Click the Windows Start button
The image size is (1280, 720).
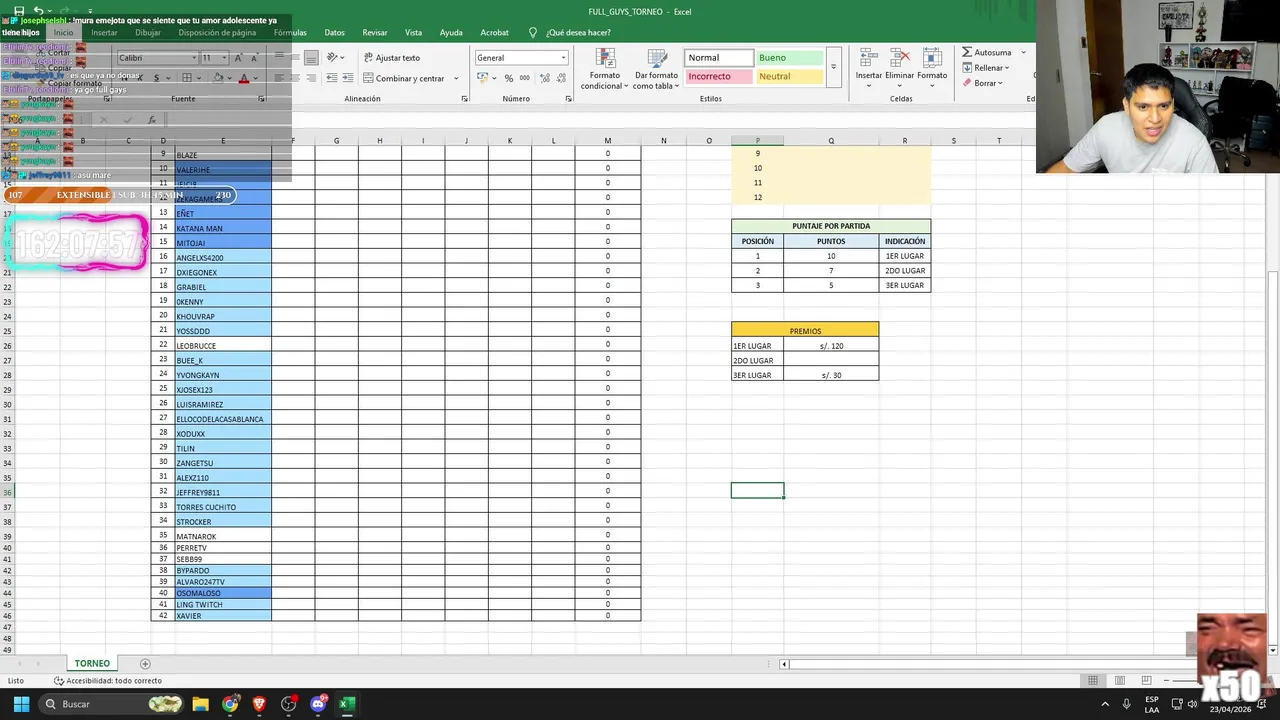point(21,704)
